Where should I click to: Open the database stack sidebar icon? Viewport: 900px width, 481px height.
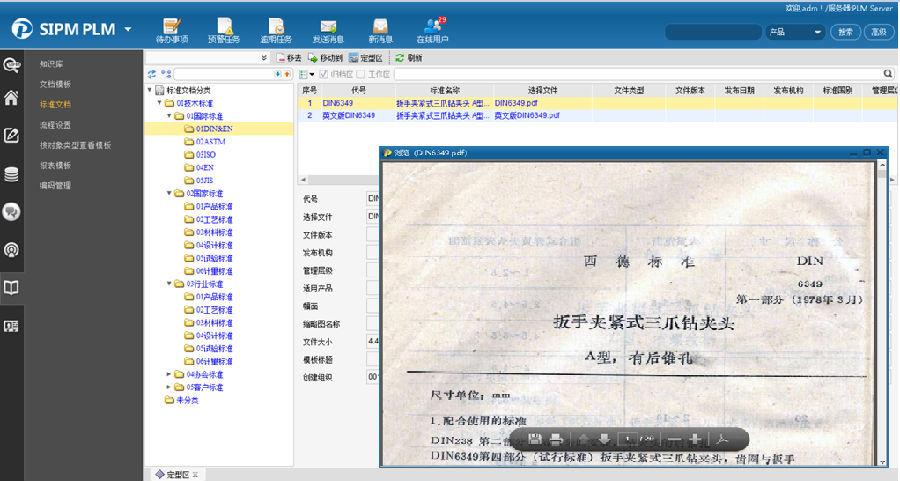coord(11,174)
